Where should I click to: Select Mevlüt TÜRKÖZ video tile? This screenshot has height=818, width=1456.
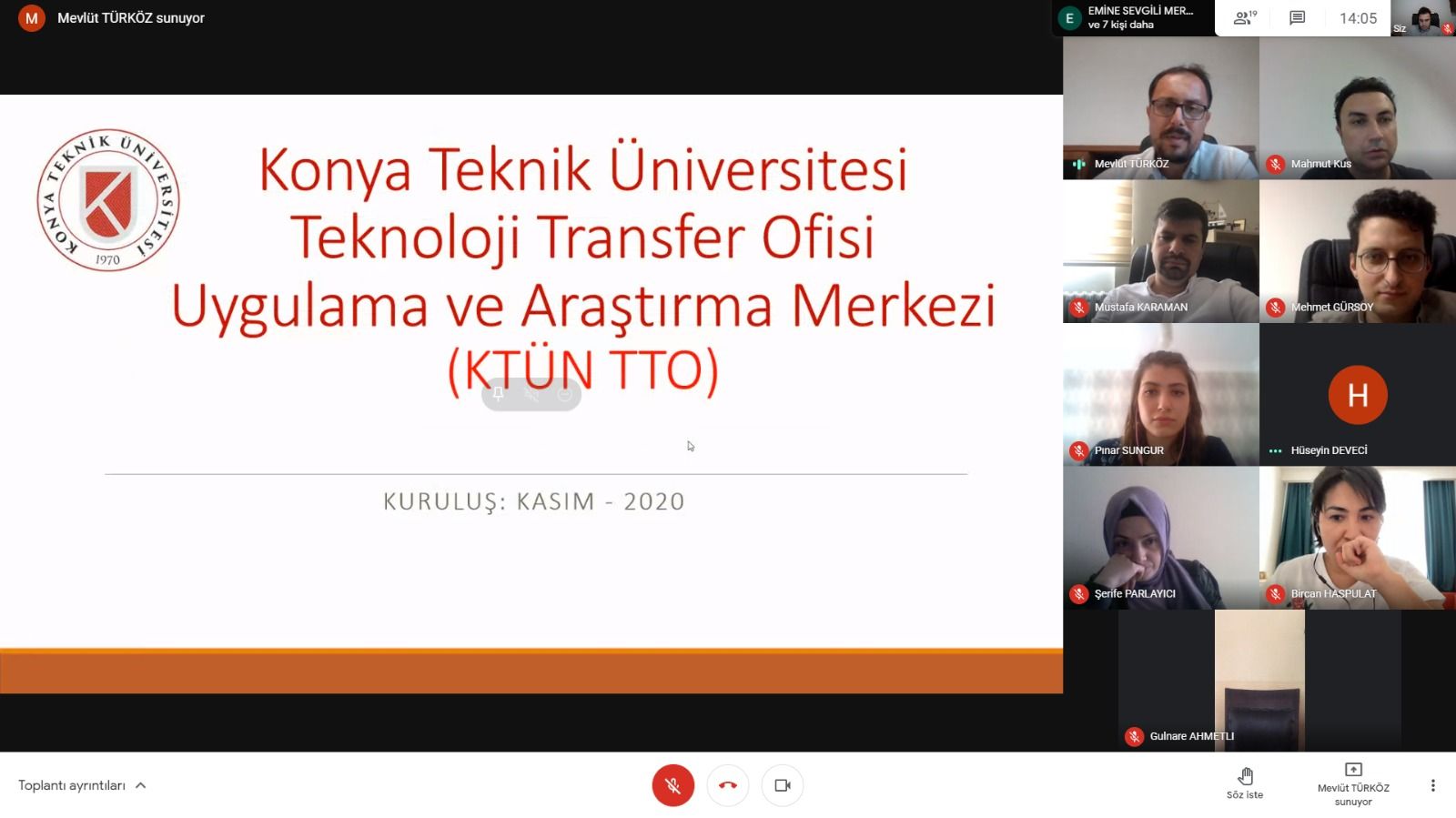[1161, 107]
